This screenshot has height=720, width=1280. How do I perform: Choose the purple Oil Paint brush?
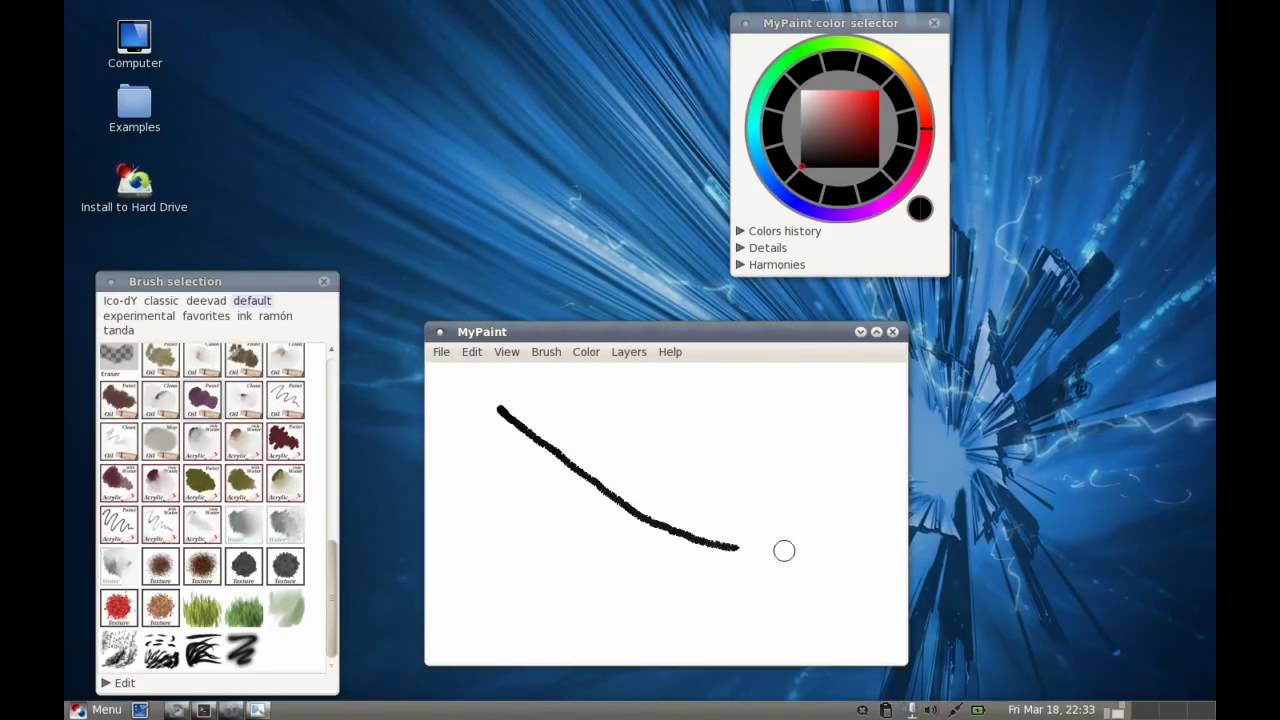(x=202, y=400)
